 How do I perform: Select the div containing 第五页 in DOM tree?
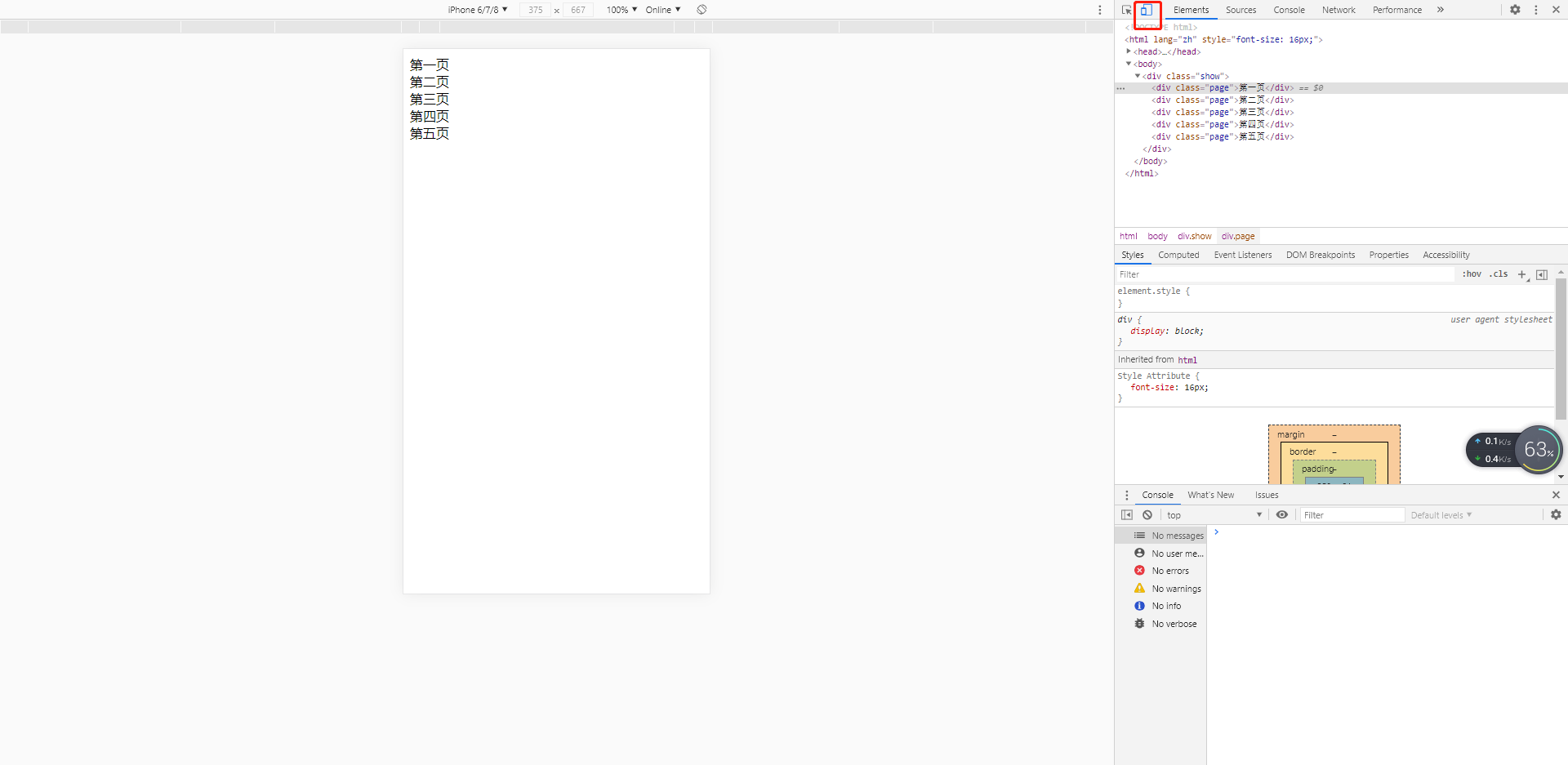point(1223,136)
